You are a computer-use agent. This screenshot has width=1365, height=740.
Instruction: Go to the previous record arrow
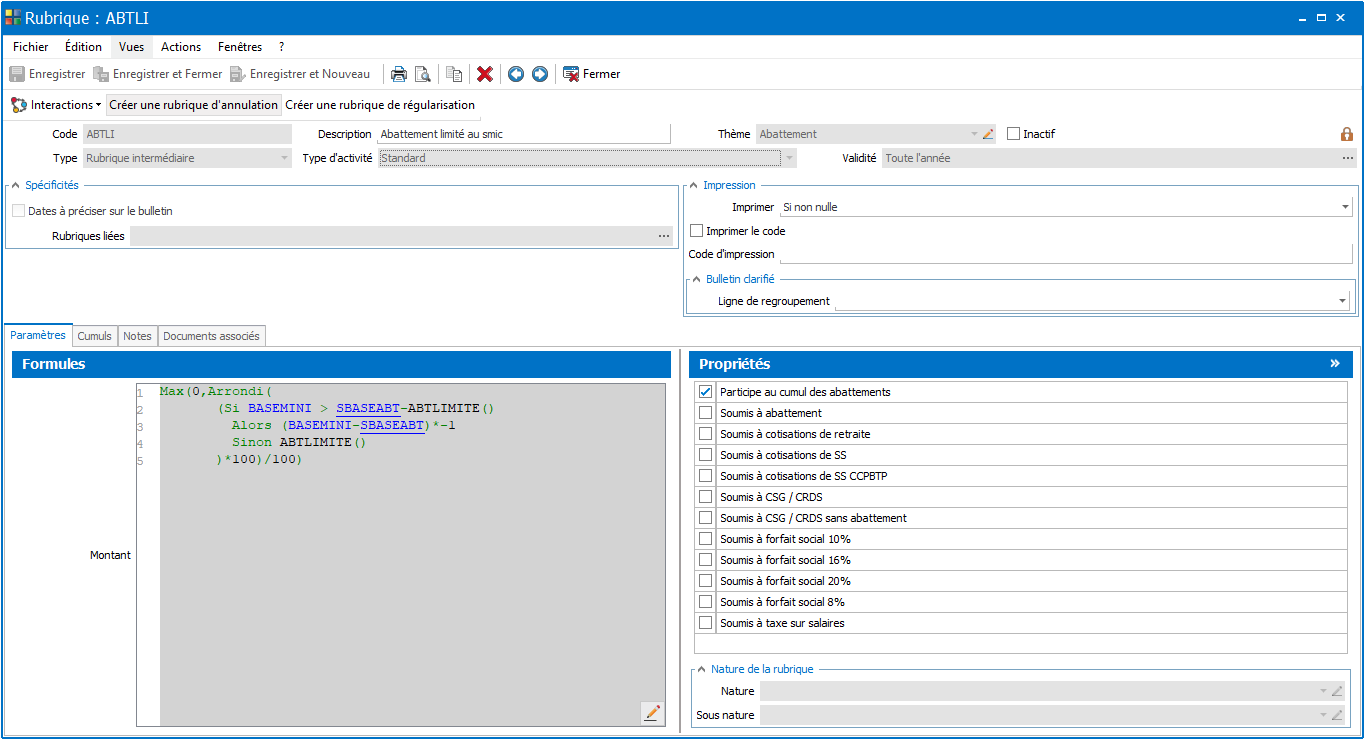[516, 74]
